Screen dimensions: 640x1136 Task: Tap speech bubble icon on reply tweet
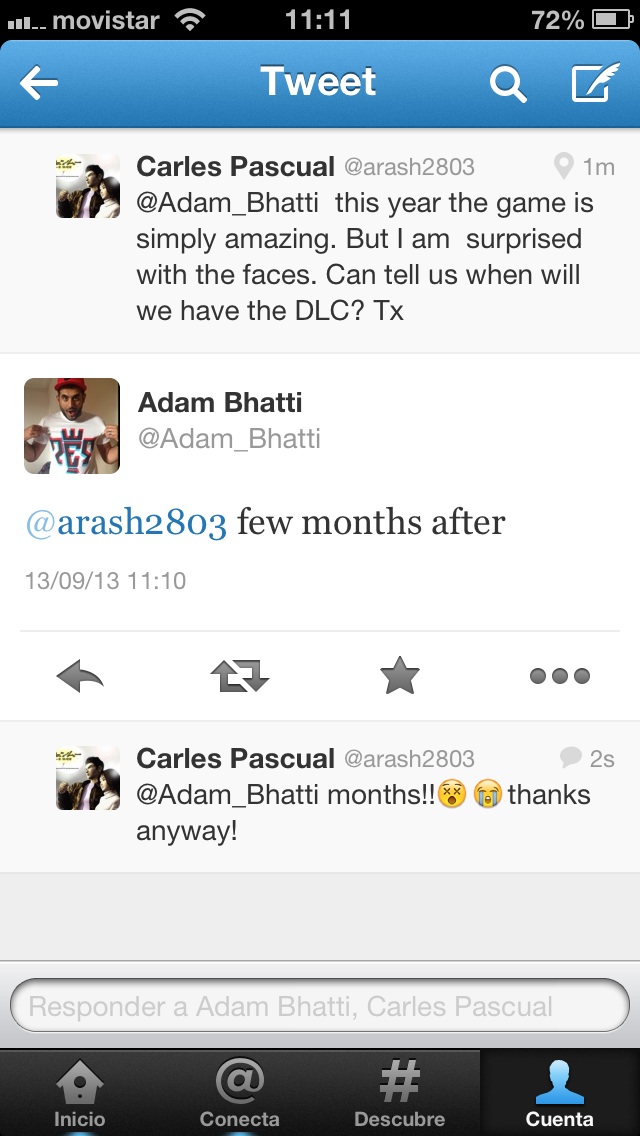coord(571,758)
